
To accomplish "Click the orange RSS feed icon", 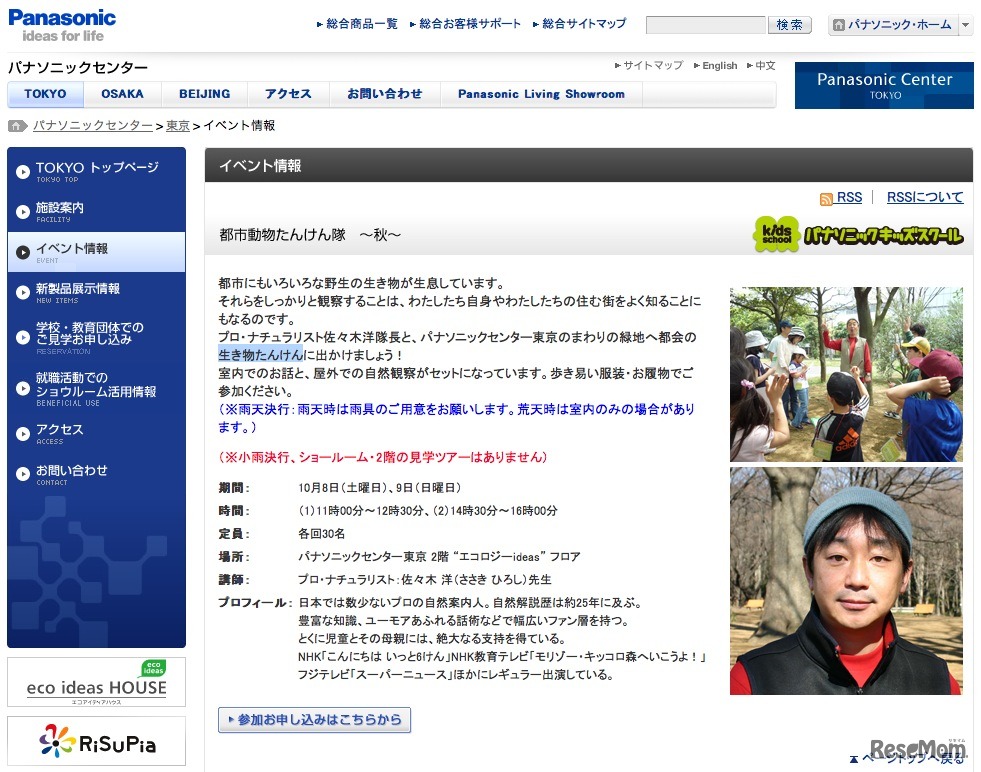I will tap(826, 199).
